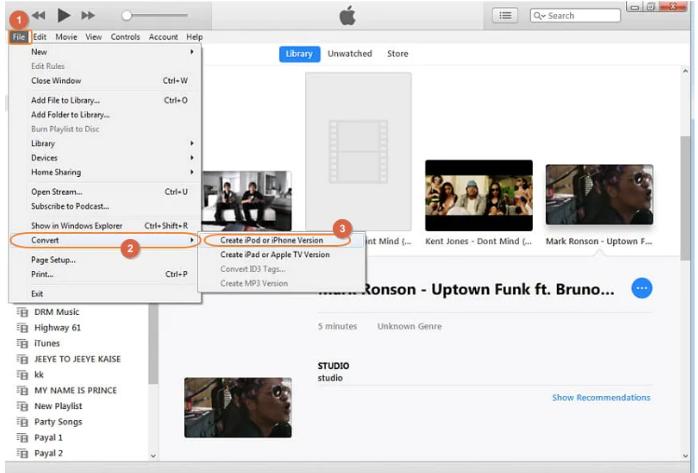The width and height of the screenshot is (698, 473).
Task: Choose Open Stream menu item
Action: [105, 192]
